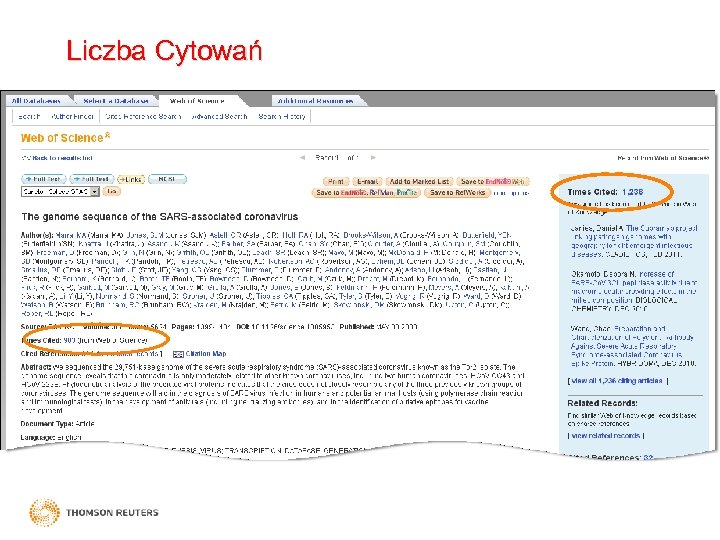
Task: Open Search History
Action: [281, 117]
